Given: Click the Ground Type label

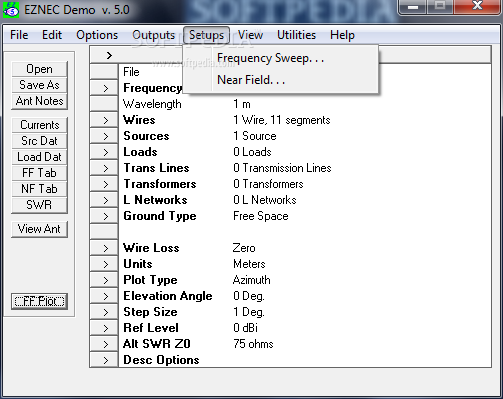Looking at the screenshot, I should [x=160, y=216].
